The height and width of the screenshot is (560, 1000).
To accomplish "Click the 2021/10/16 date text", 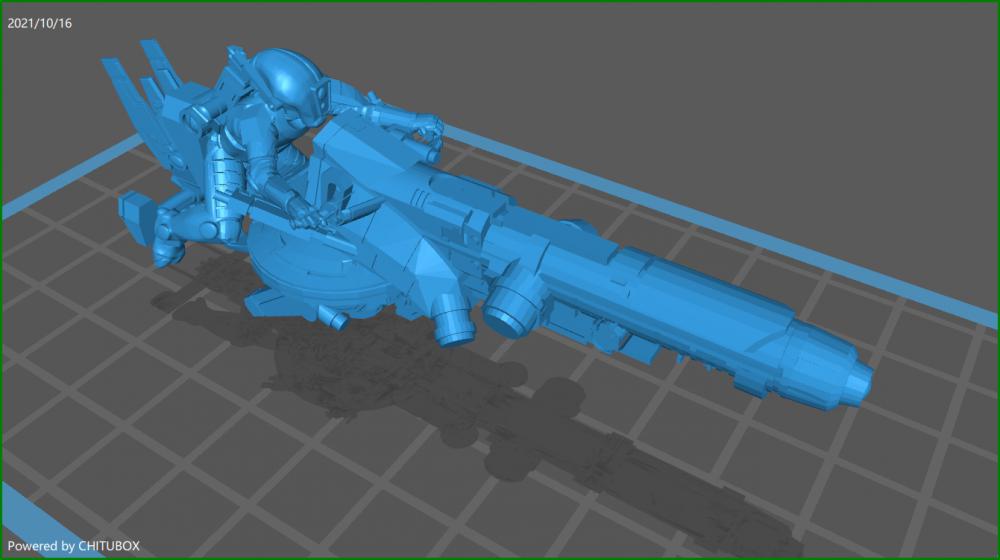I will 40,24.
